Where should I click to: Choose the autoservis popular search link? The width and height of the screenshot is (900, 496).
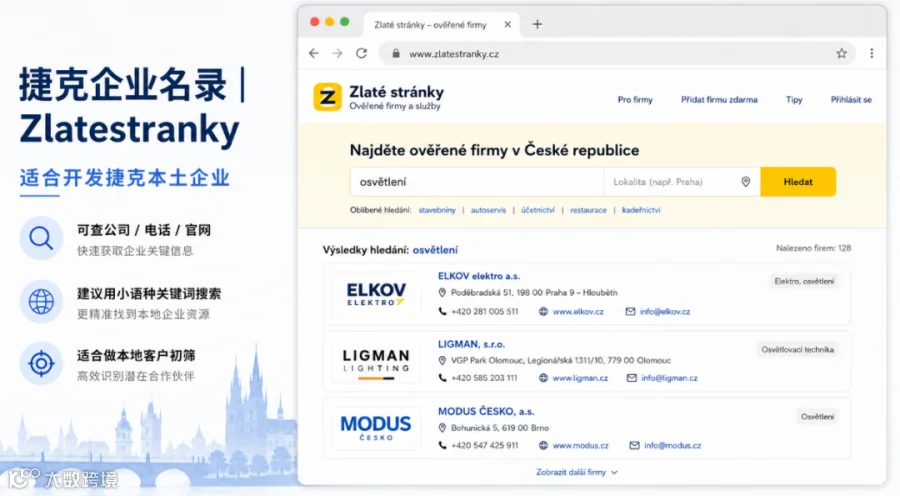[488, 210]
